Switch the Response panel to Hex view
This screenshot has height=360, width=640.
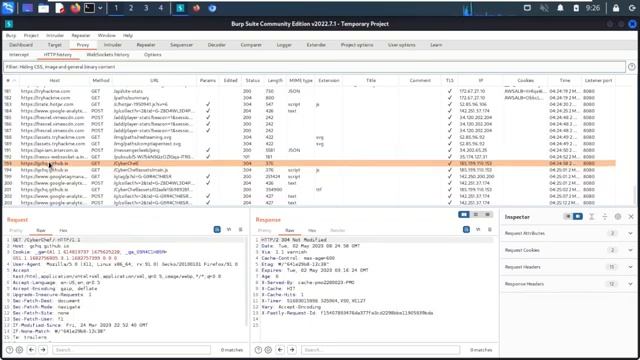pos(312,231)
